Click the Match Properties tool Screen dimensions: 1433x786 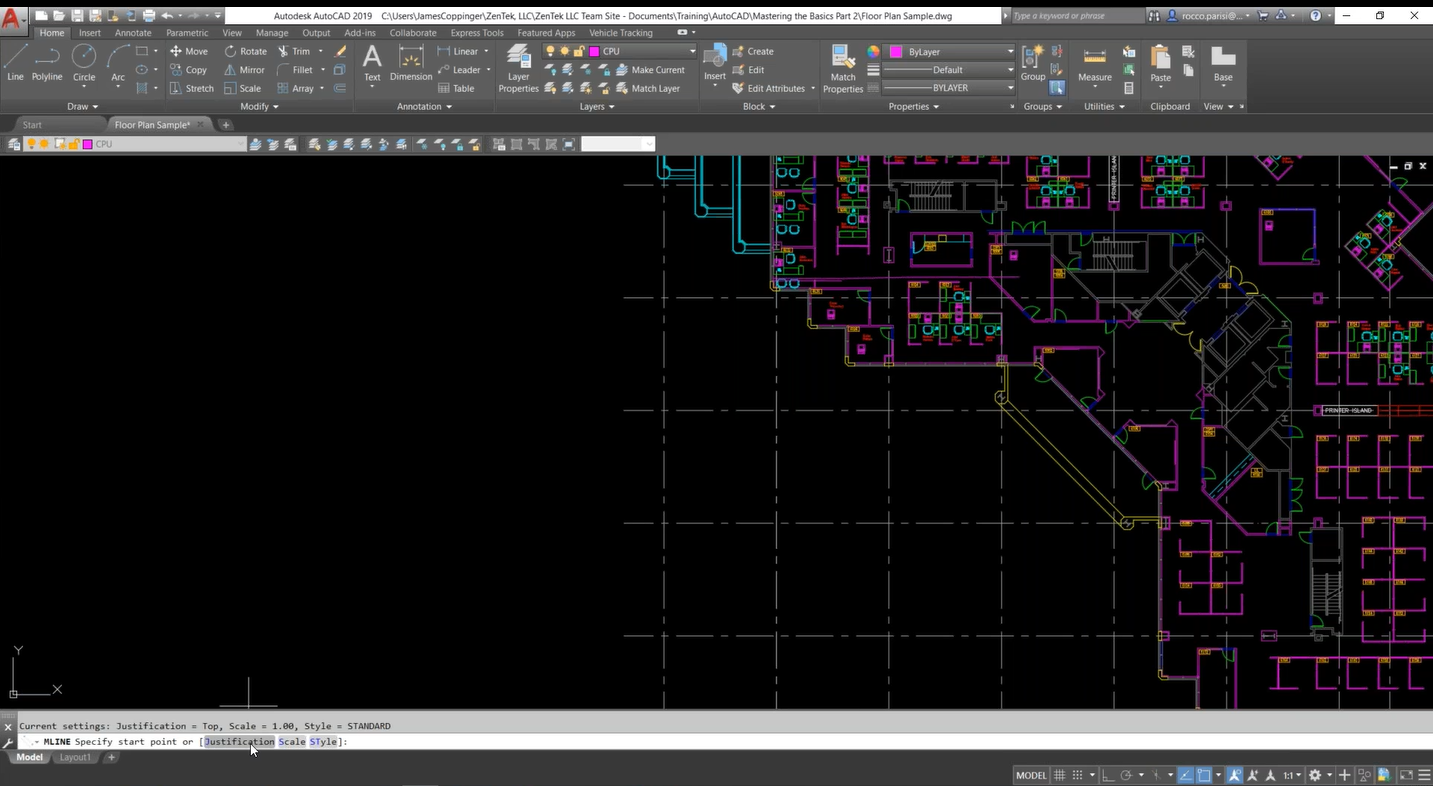tap(842, 68)
